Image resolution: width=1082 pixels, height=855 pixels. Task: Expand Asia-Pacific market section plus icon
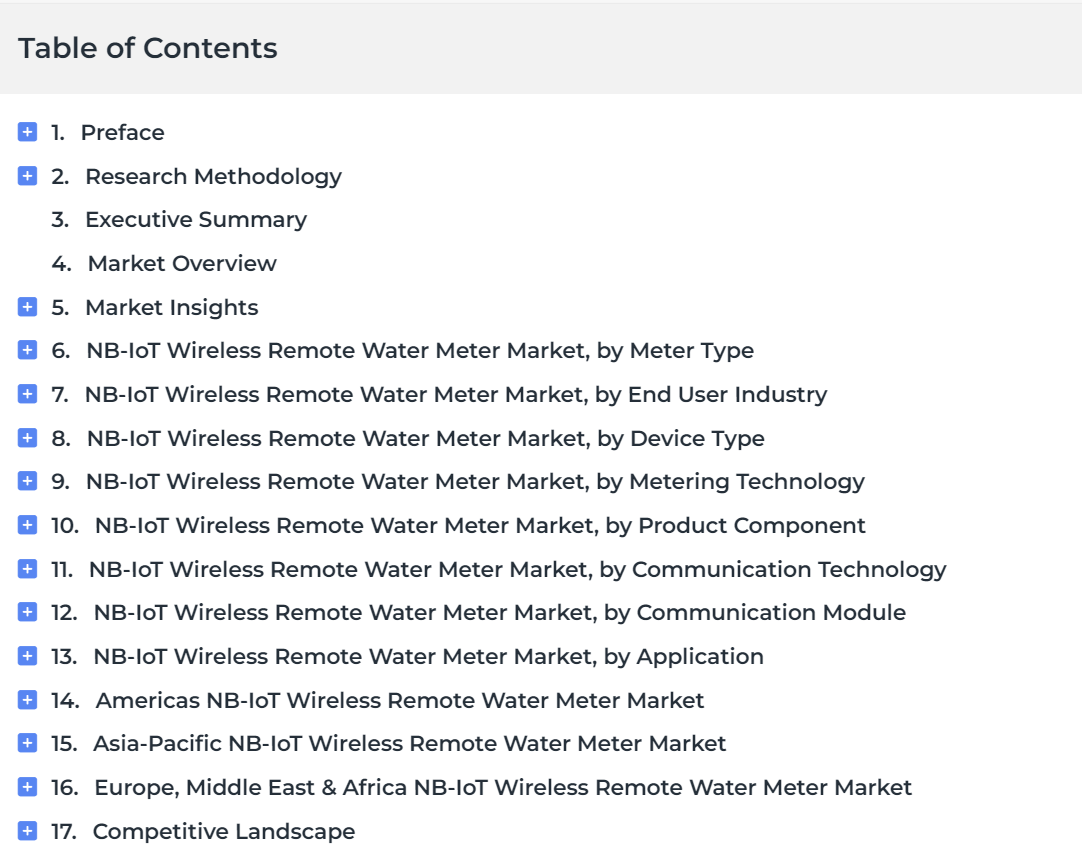click(x=27, y=743)
